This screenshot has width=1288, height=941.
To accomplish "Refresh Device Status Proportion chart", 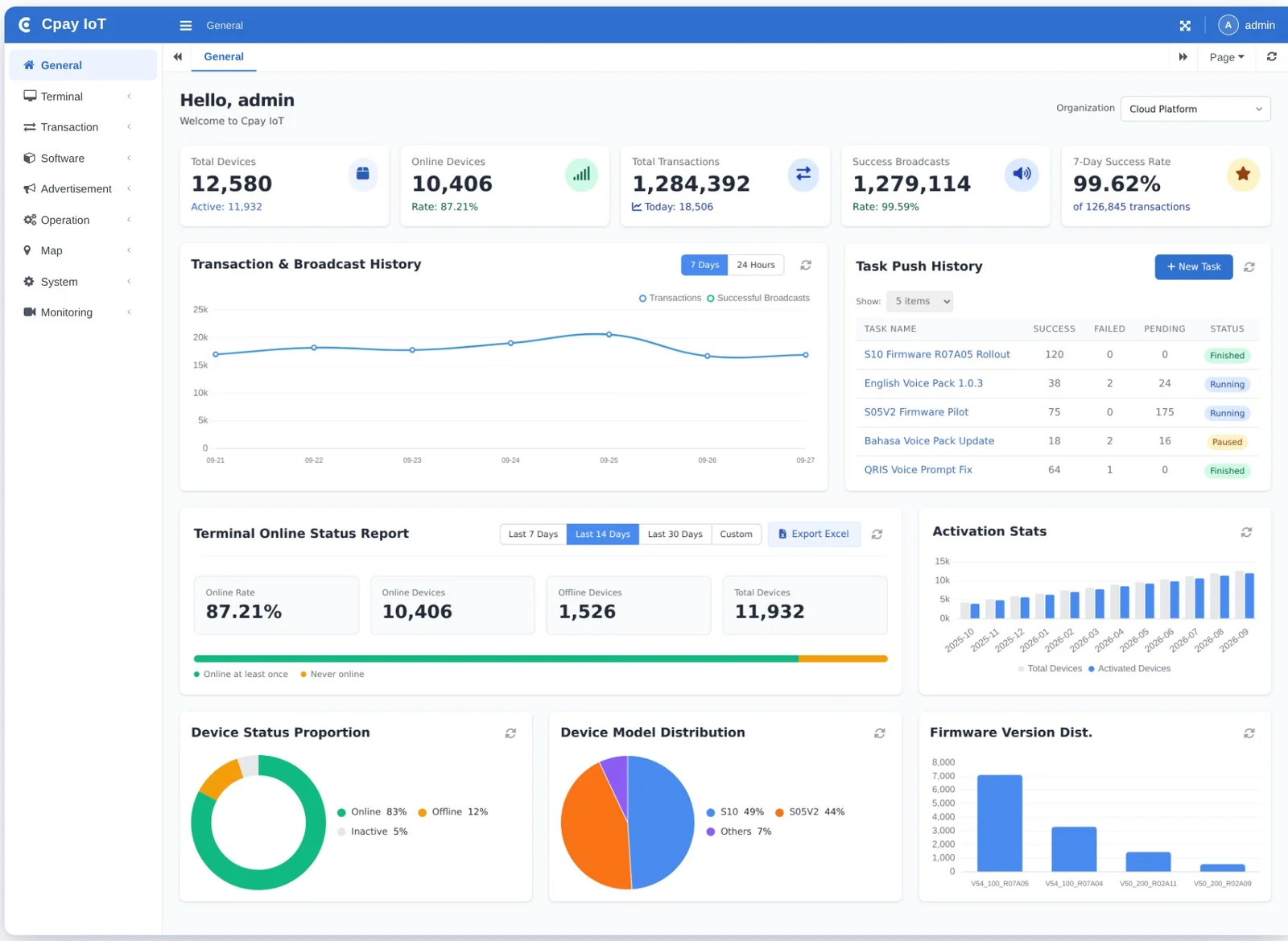I will pyautogui.click(x=510, y=733).
